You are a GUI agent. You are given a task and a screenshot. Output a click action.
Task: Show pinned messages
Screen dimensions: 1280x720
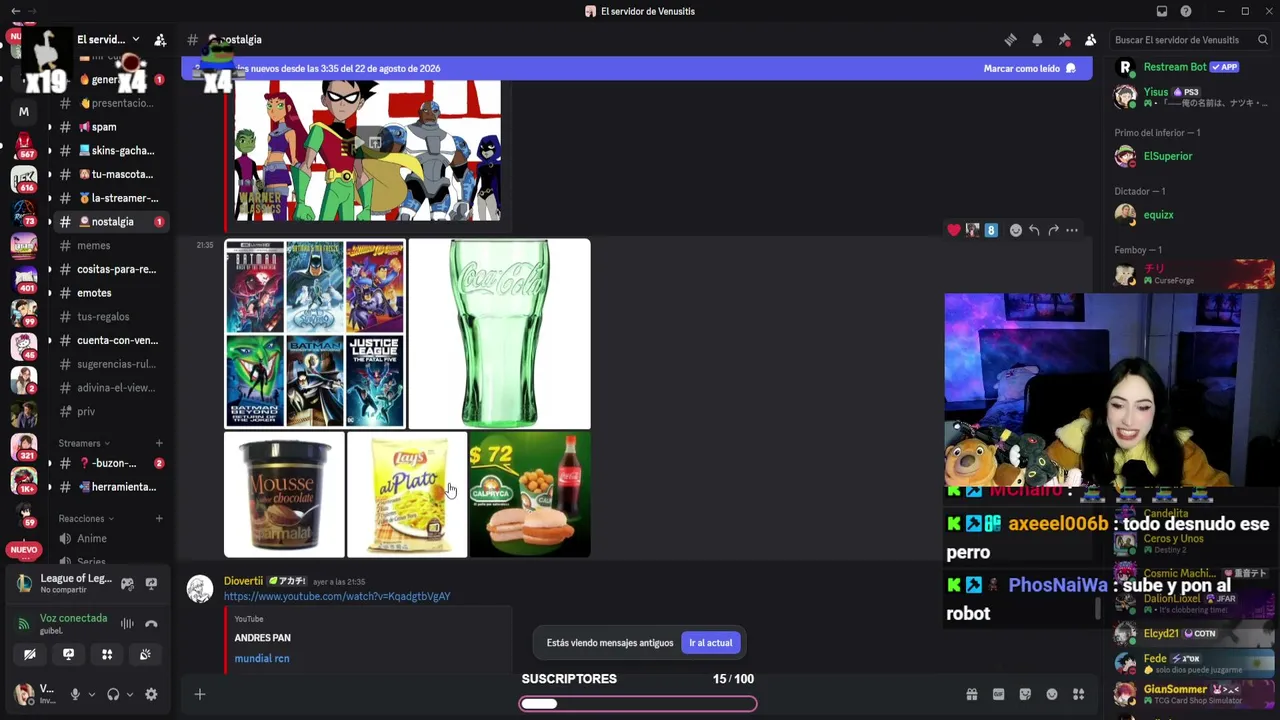[1064, 40]
